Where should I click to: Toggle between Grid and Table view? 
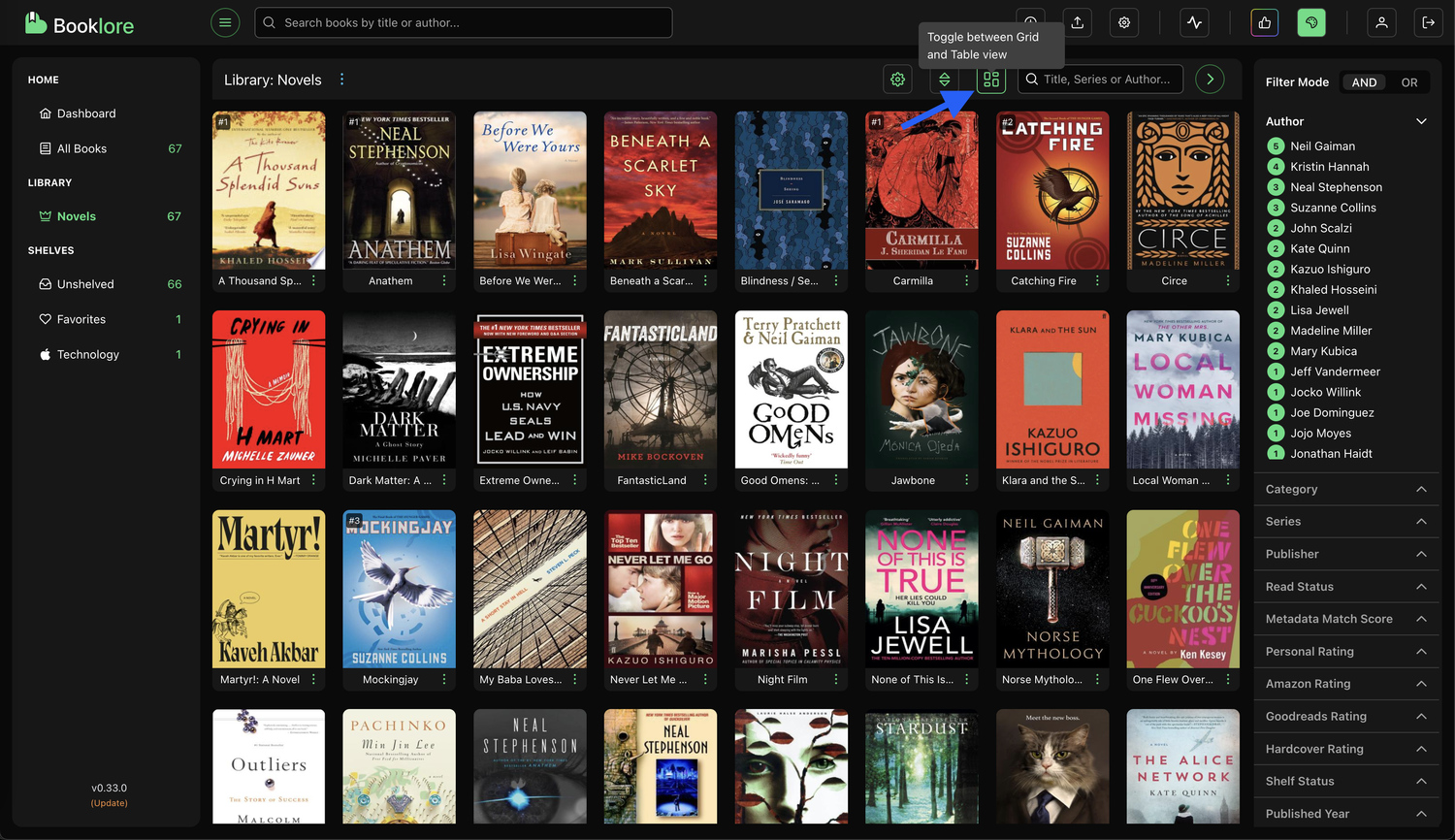coord(990,80)
